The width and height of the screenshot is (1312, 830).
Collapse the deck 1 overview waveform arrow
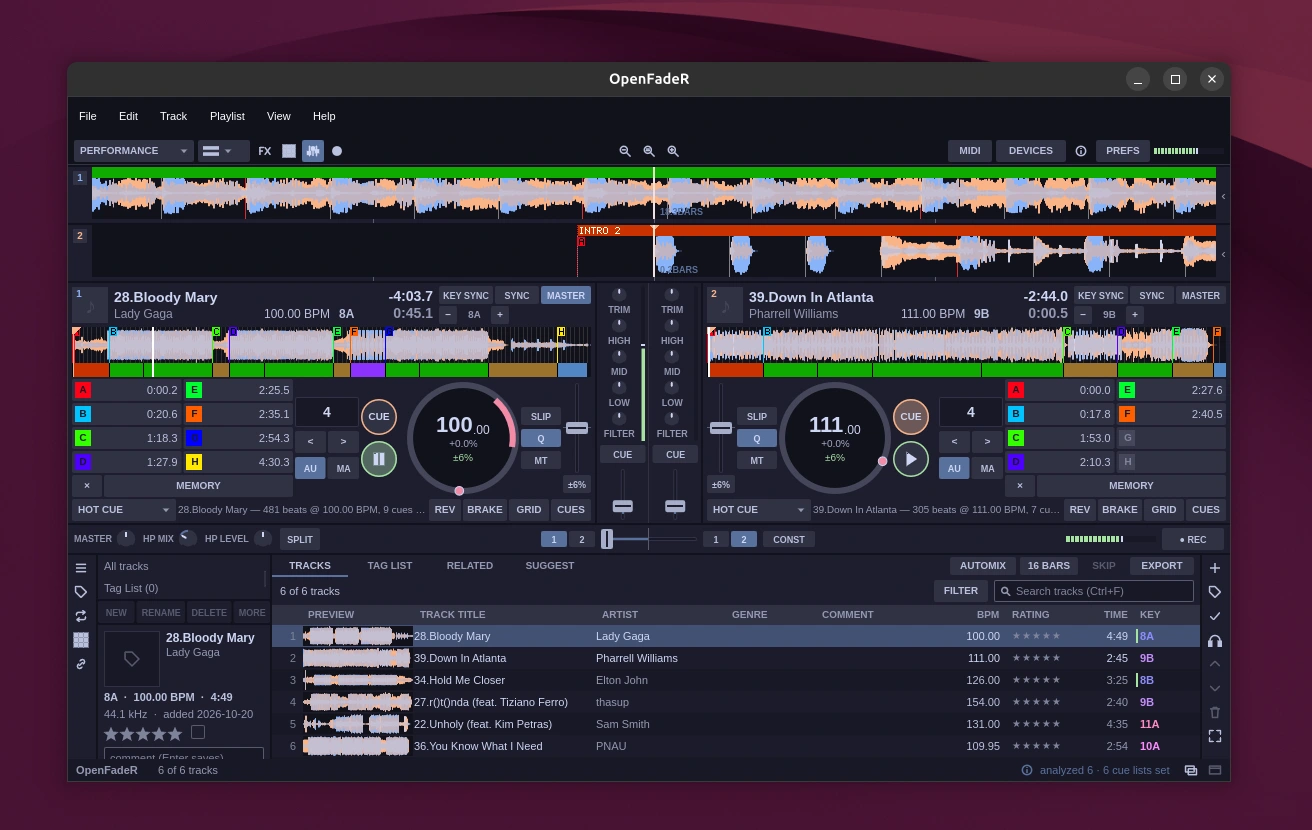pos(1223,196)
